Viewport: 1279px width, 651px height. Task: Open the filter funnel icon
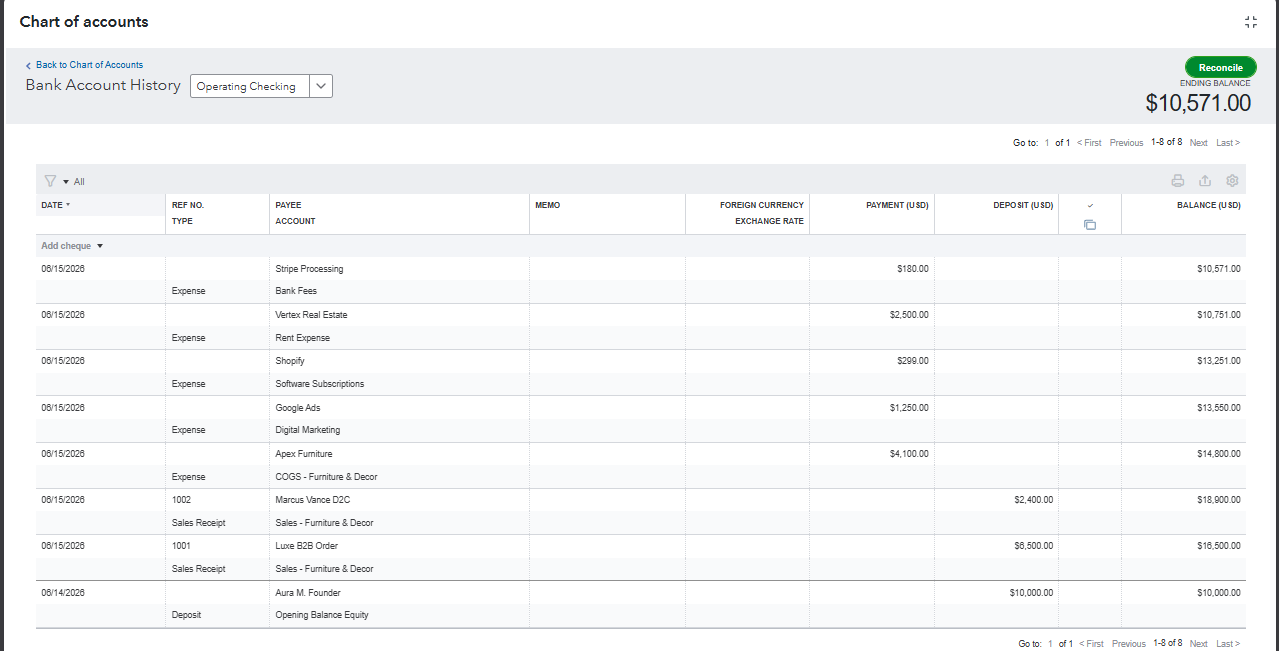coord(50,181)
